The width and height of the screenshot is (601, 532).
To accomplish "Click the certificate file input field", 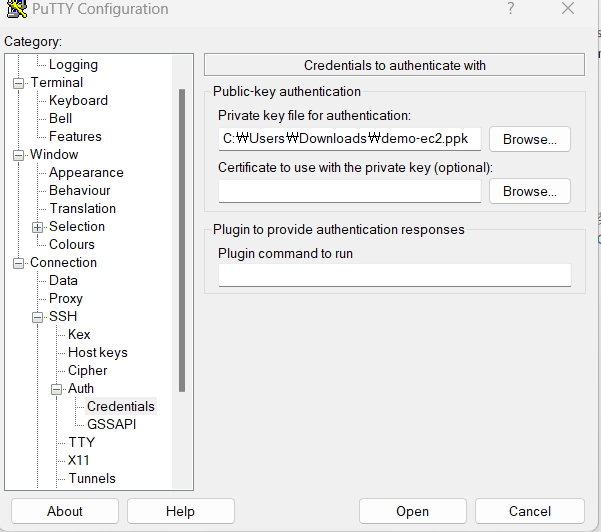I will pos(350,191).
